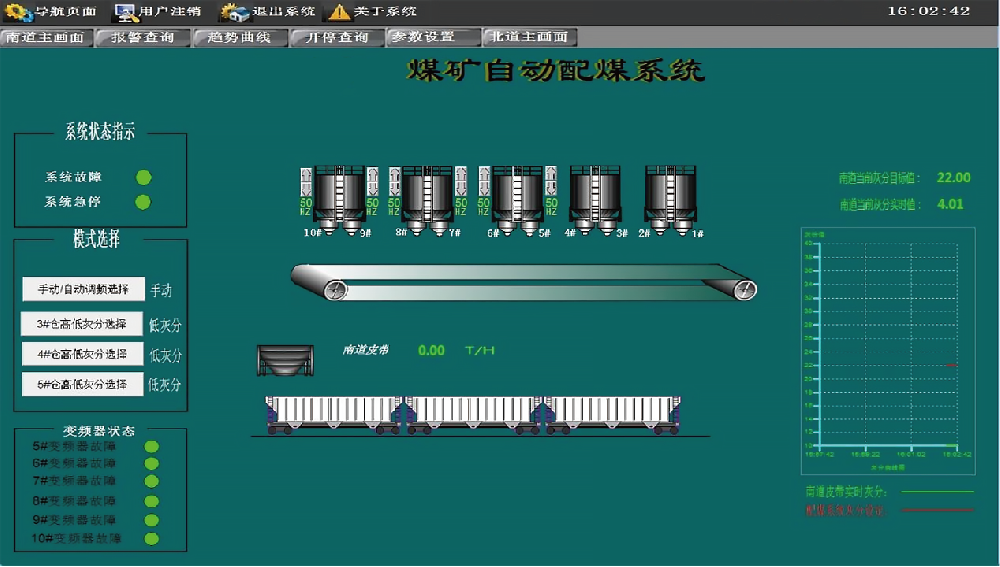Click the 导航页面 gear icon
The image size is (1000, 567).
(x=18, y=12)
